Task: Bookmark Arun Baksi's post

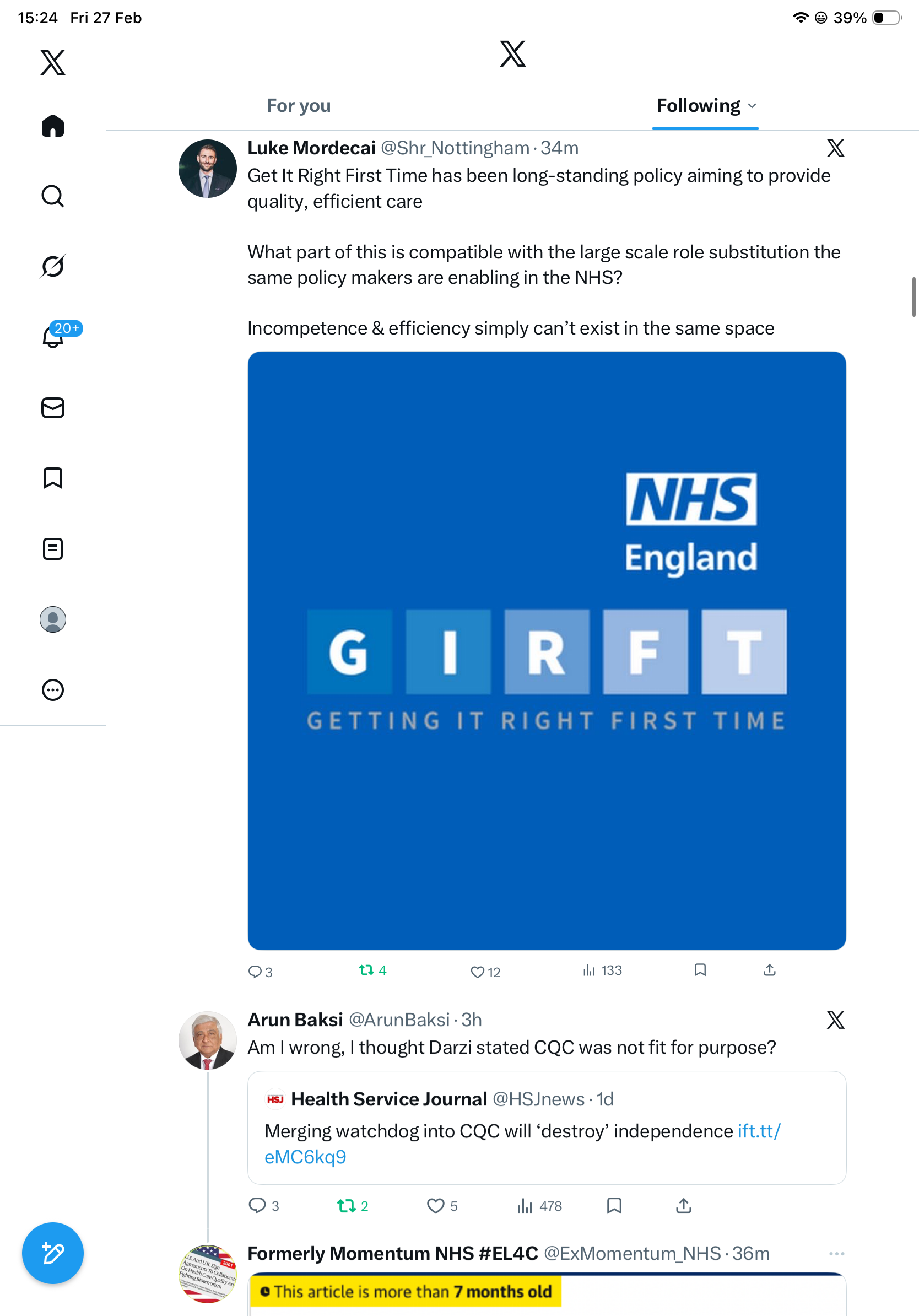Action: tap(614, 1206)
